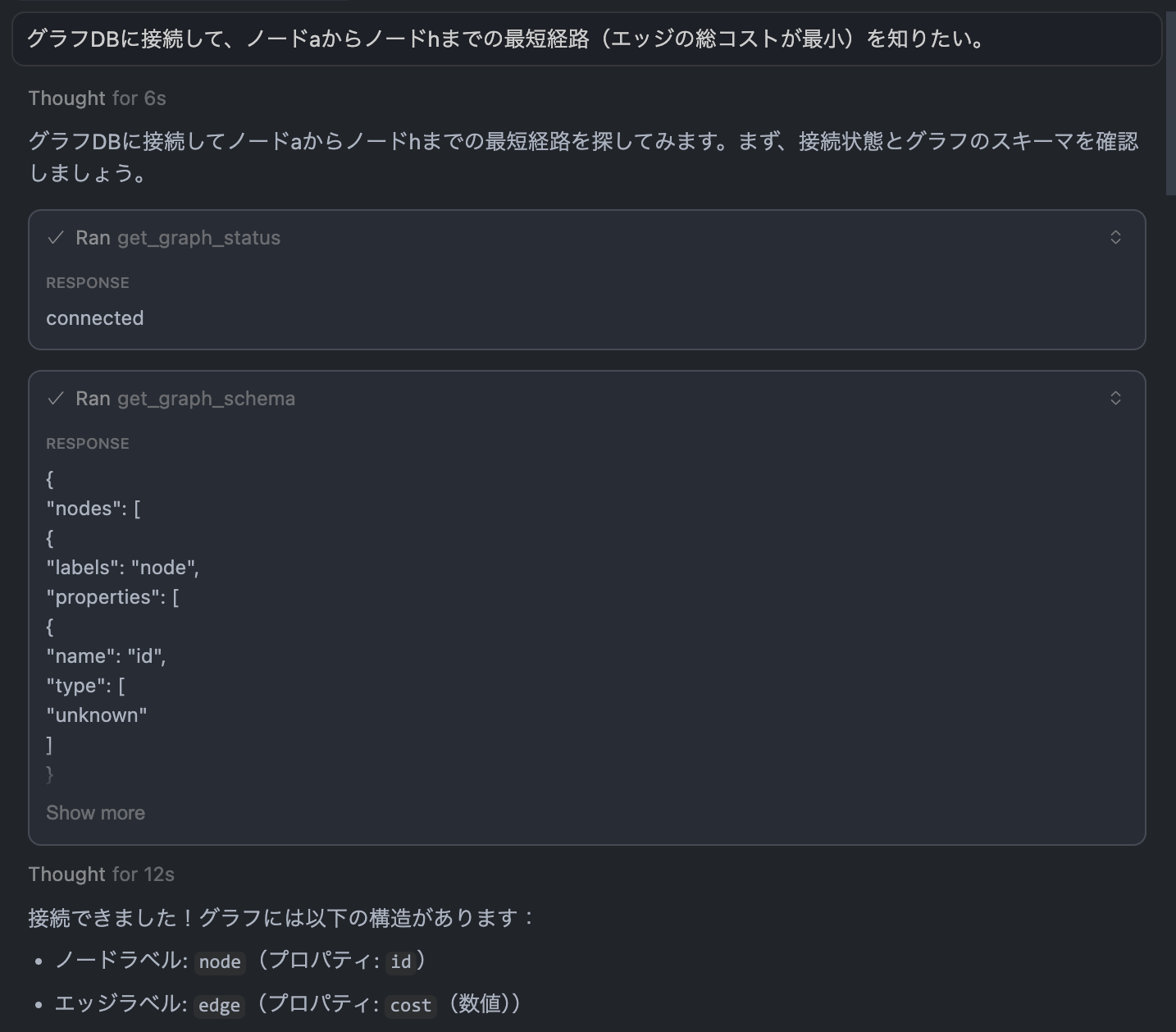Image resolution: width=1176 pixels, height=1032 pixels.
Task: Click the checkmark icon beside get_graph_status
Action: point(55,238)
